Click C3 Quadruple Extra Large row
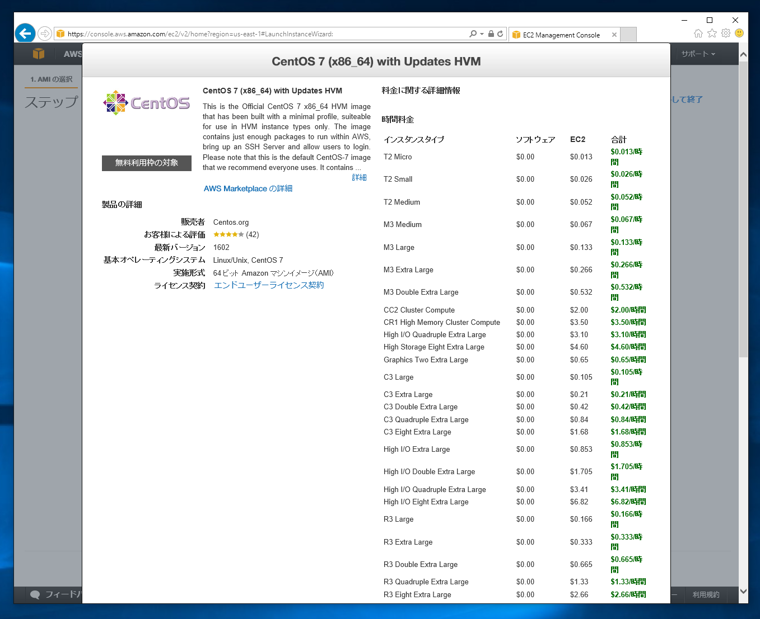Image resolution: width=760 pixels, height=619 pixels. pos(514,419)
